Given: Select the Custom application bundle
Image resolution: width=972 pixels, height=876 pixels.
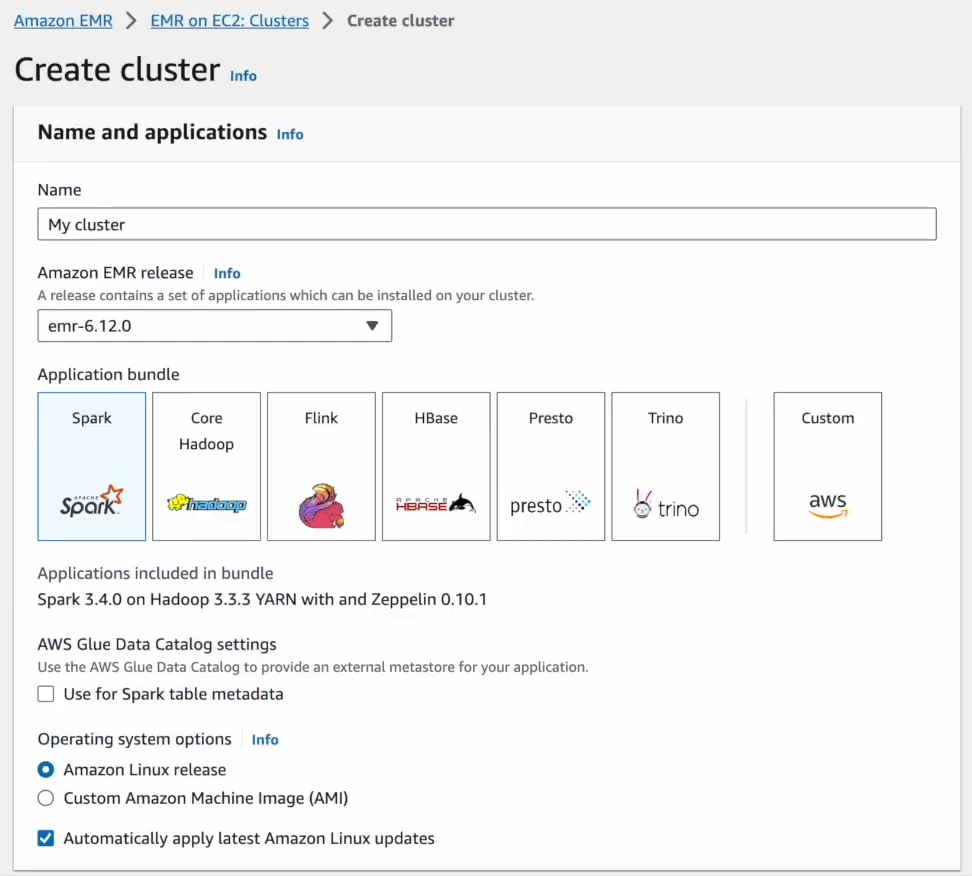Looking at the screenshot, I should coord(827,465).
